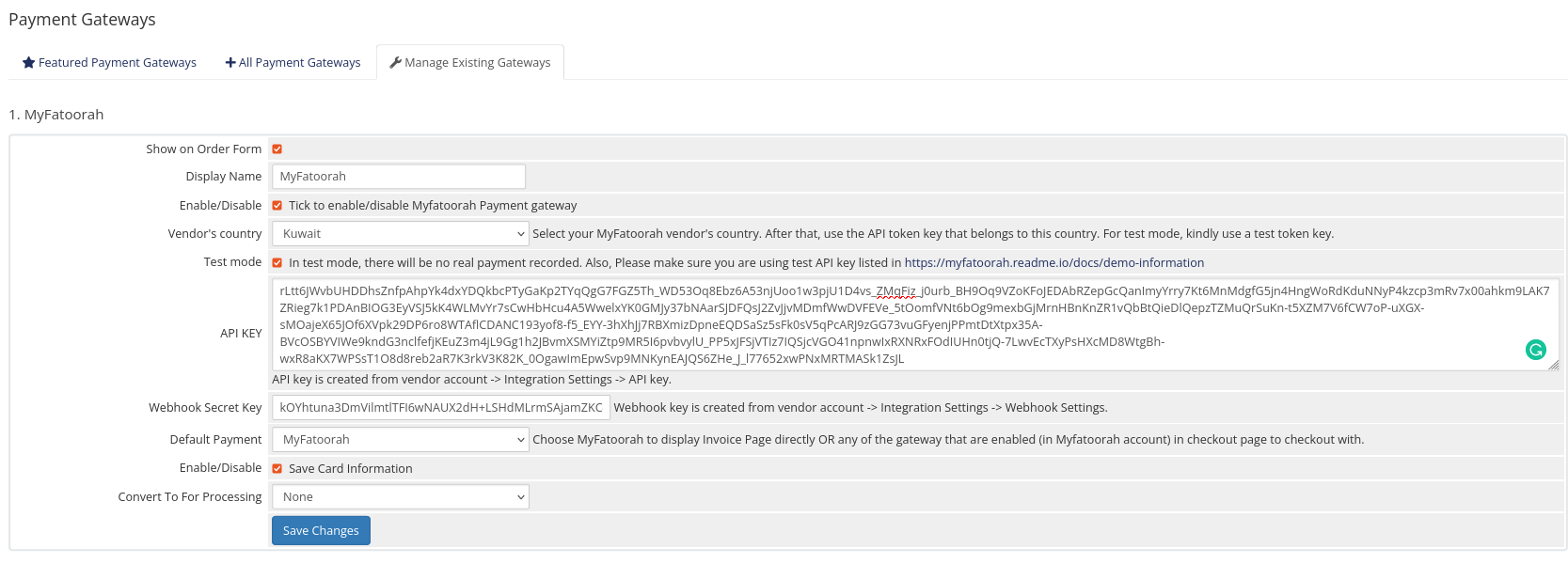The width and height of the screenshot is (1568, 564).
Task: Click the 'Test mode' label
Action: coord(232,261)
